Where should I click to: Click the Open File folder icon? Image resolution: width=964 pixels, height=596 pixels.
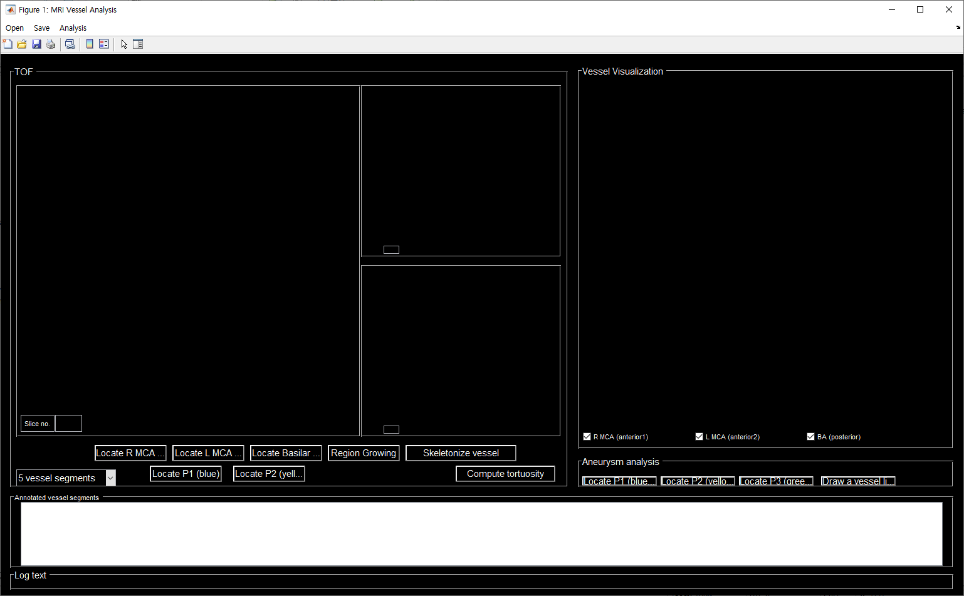coord(22,44)
